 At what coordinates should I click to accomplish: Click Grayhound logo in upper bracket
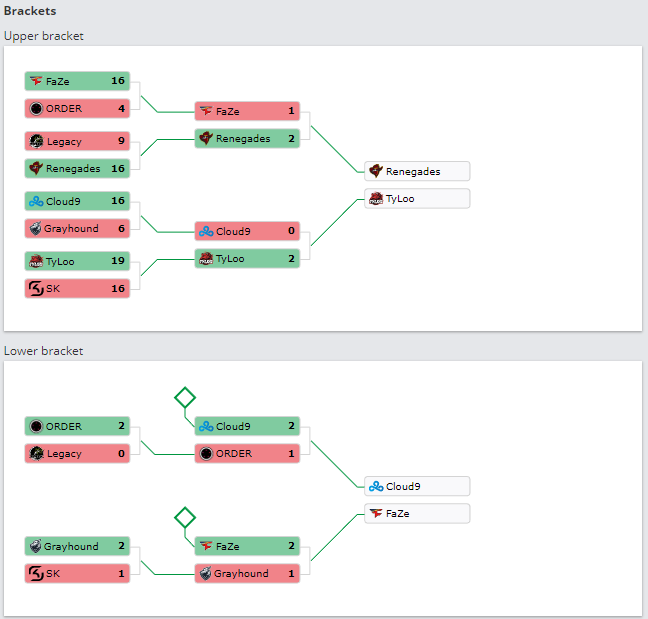coord(36,228)
